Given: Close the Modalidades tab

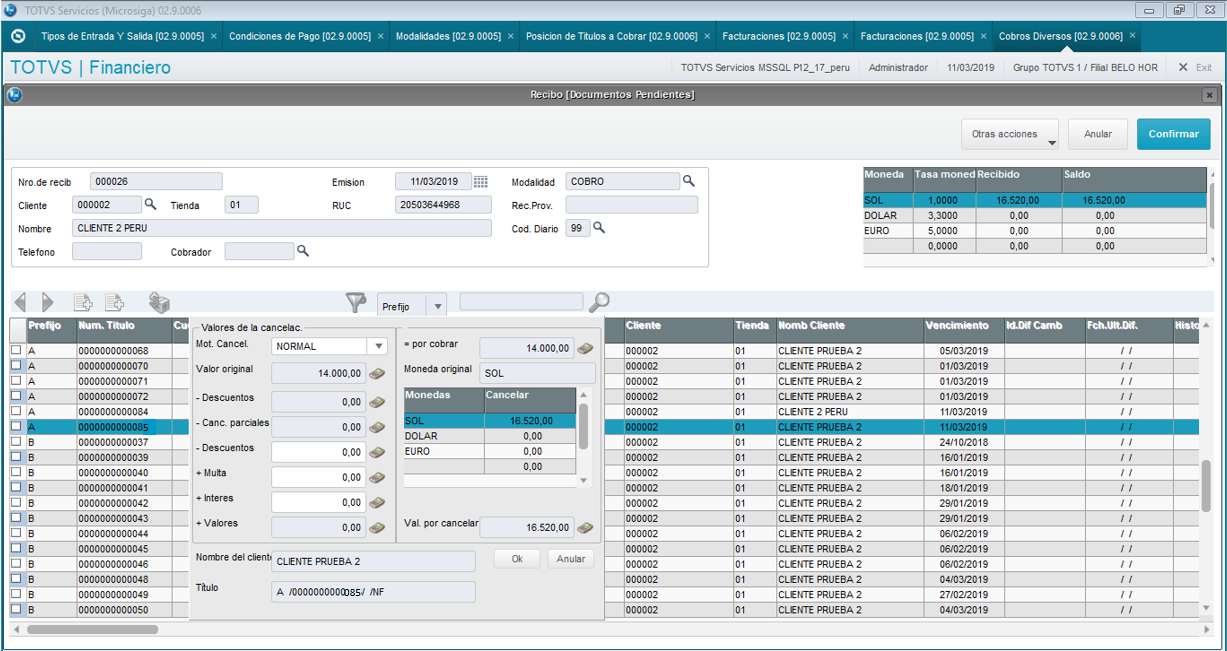Looking at the screenshot, I should (x=510, y=36).
